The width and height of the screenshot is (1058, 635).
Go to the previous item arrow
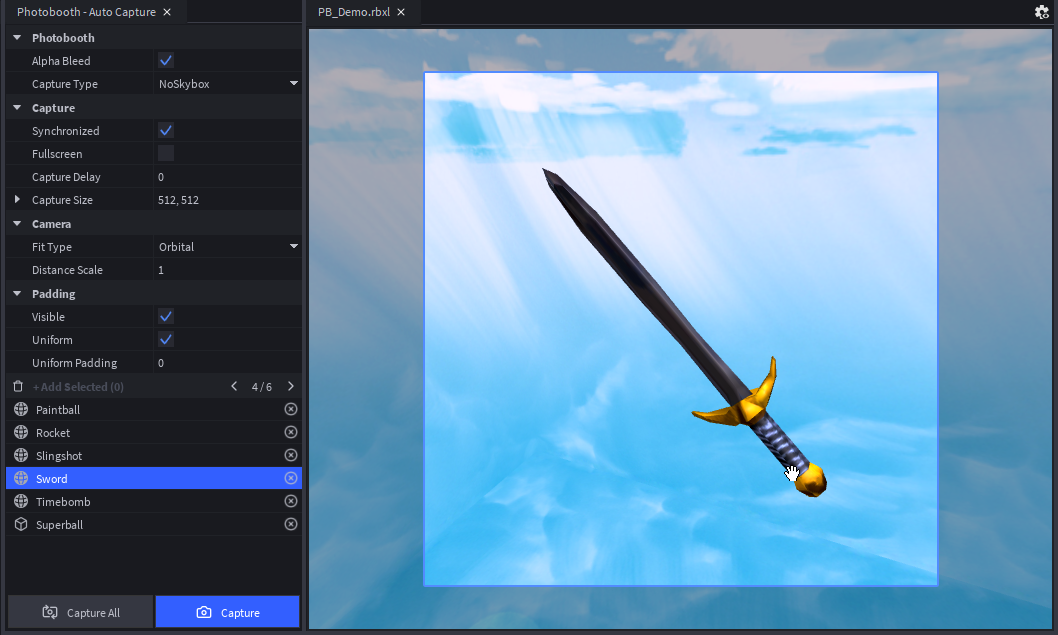click(x=234, y=386)
